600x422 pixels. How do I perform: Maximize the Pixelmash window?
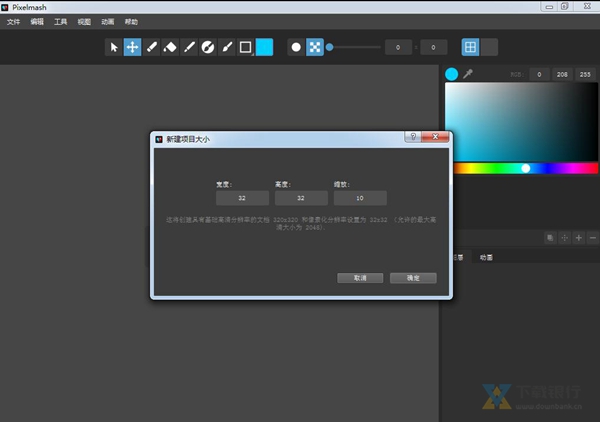[x=564, y=7]
